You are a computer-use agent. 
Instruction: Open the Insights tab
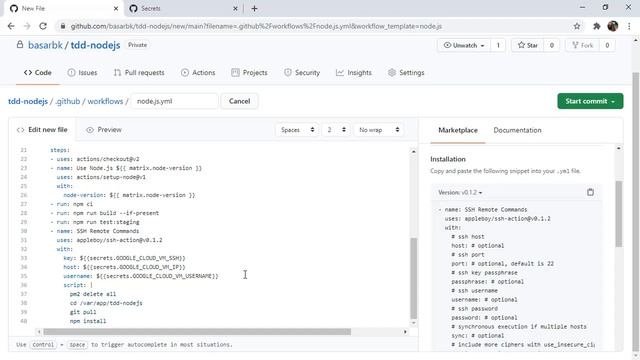(354, 73)
